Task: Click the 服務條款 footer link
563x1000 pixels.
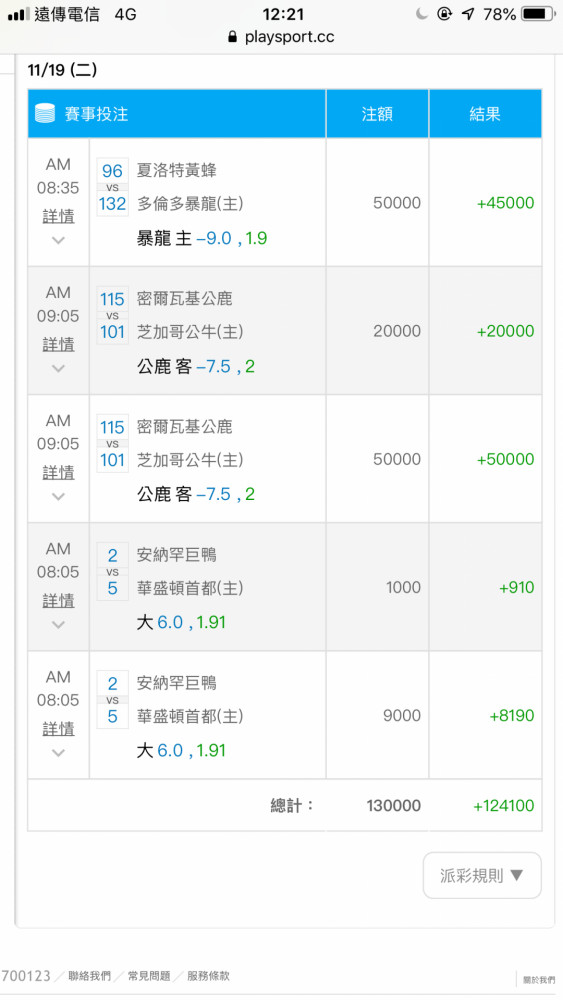Action: point(208,976)
